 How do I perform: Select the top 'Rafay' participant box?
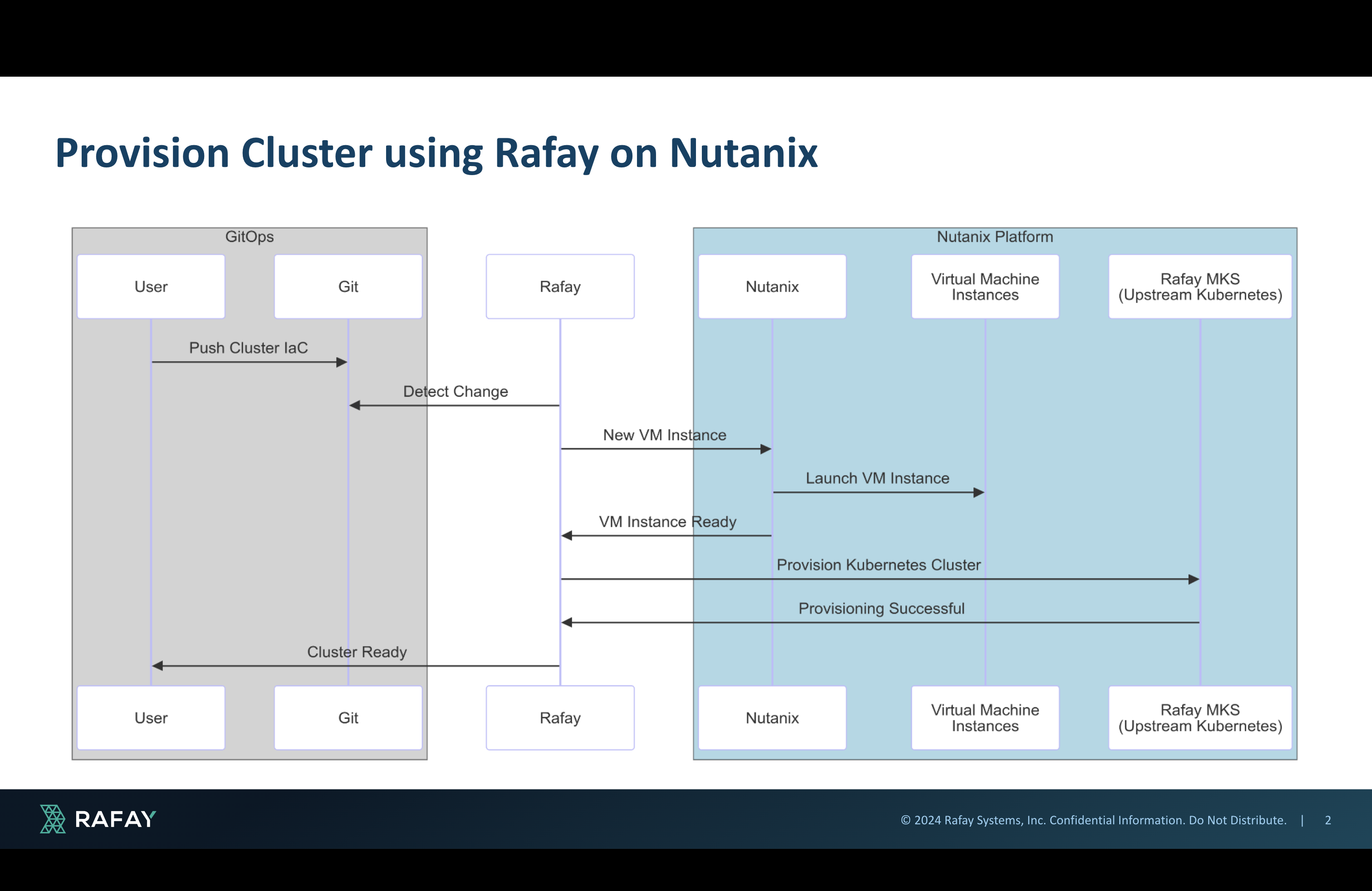tap(560, 286)
